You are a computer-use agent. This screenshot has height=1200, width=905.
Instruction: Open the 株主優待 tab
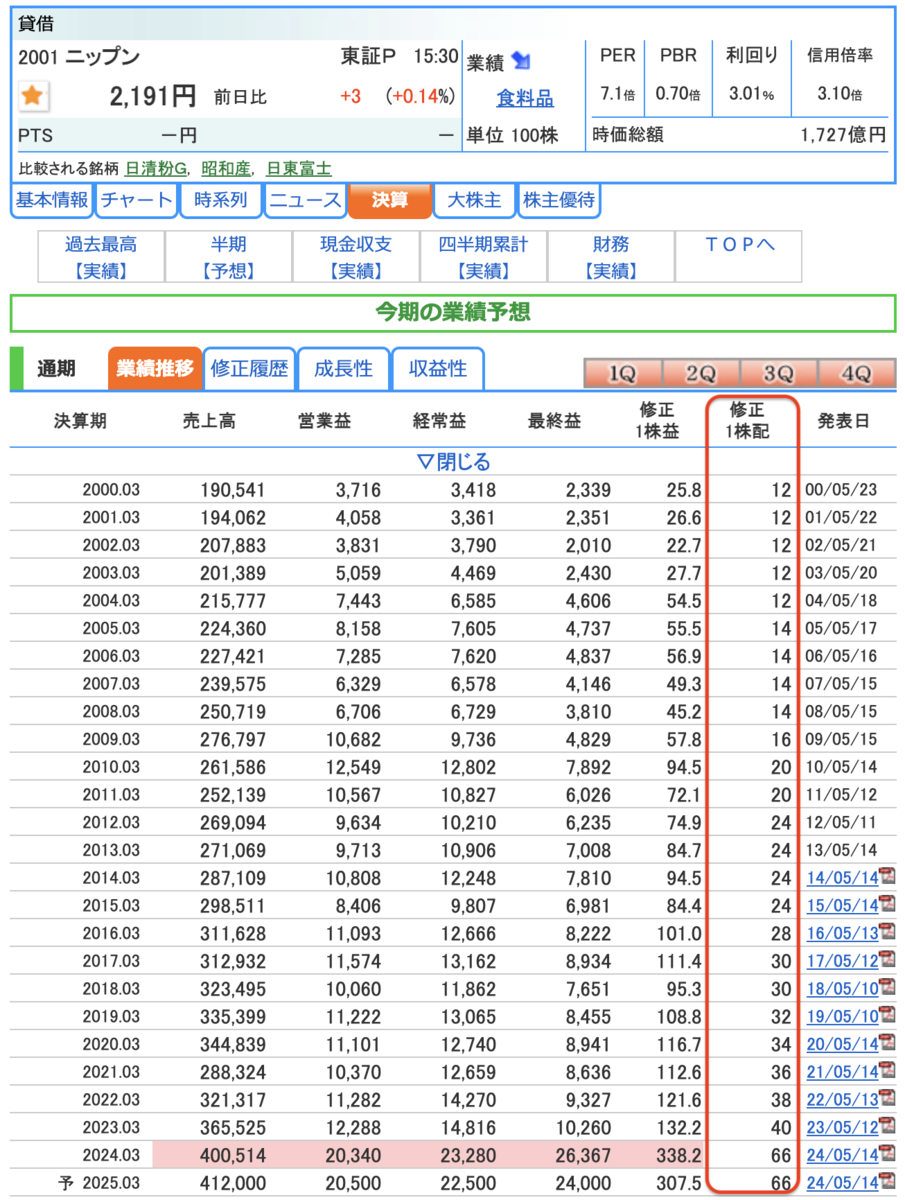click(559, 200)
